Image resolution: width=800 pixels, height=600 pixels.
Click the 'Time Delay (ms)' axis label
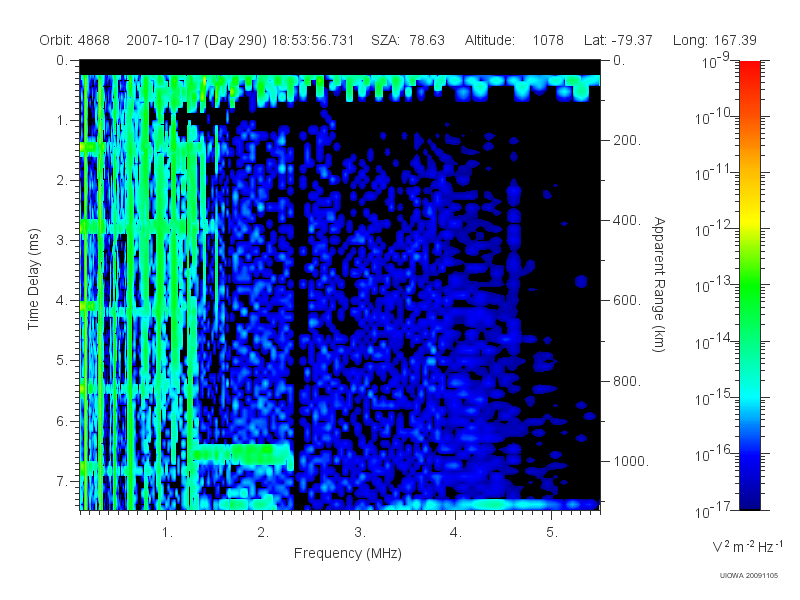[x=34, y=279]
